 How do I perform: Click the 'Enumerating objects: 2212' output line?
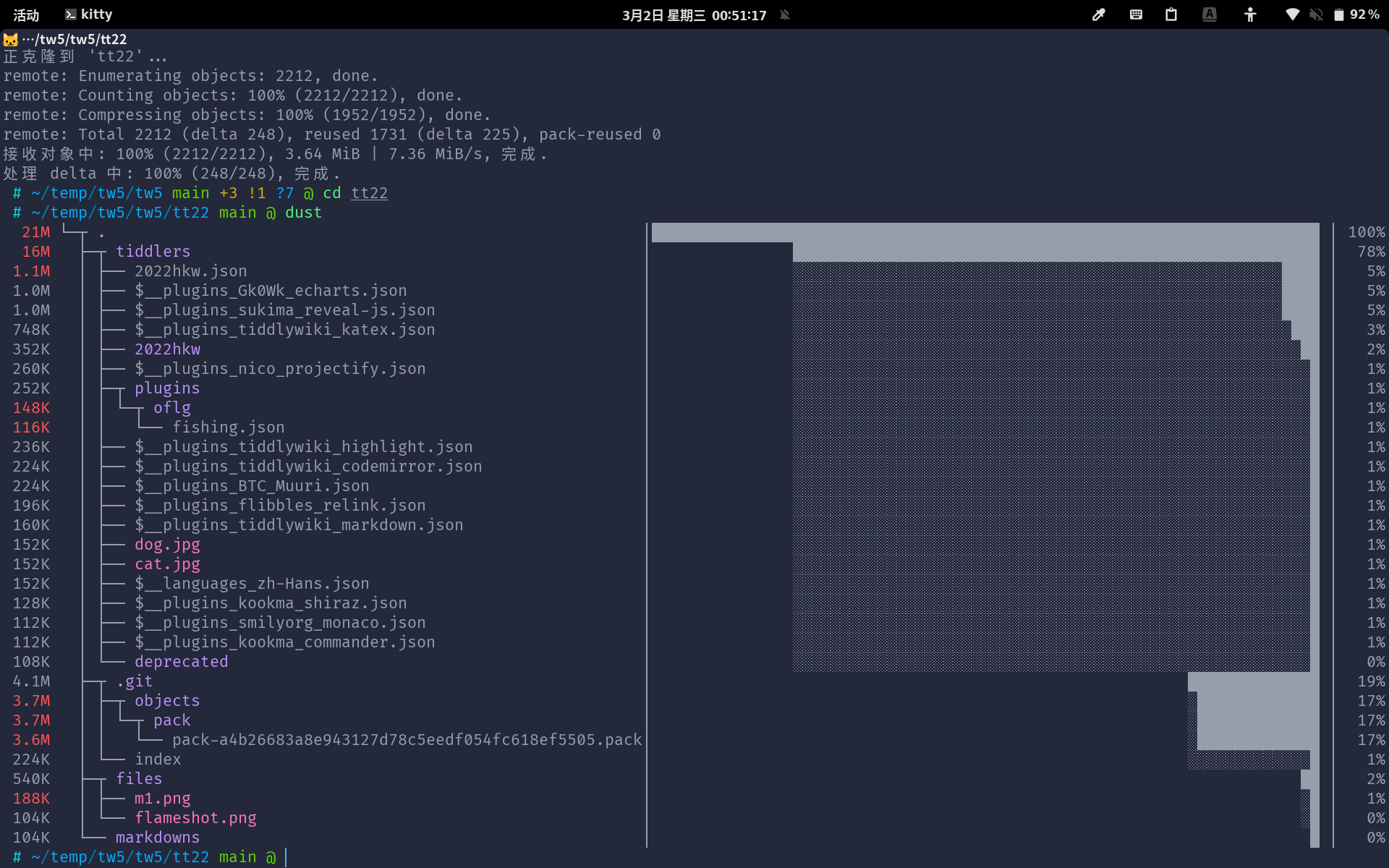191,76
